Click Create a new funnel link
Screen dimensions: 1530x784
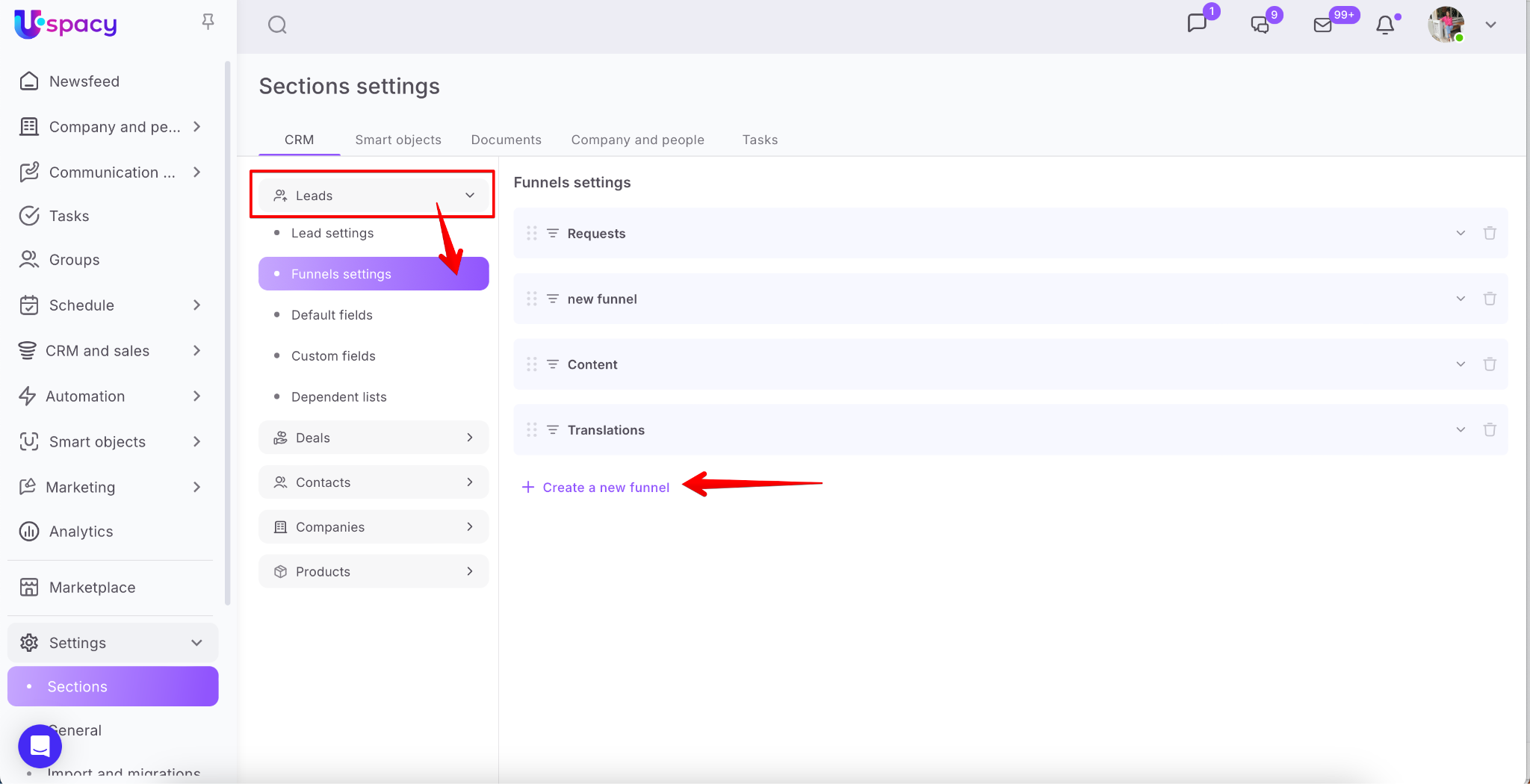pos(605,488)
